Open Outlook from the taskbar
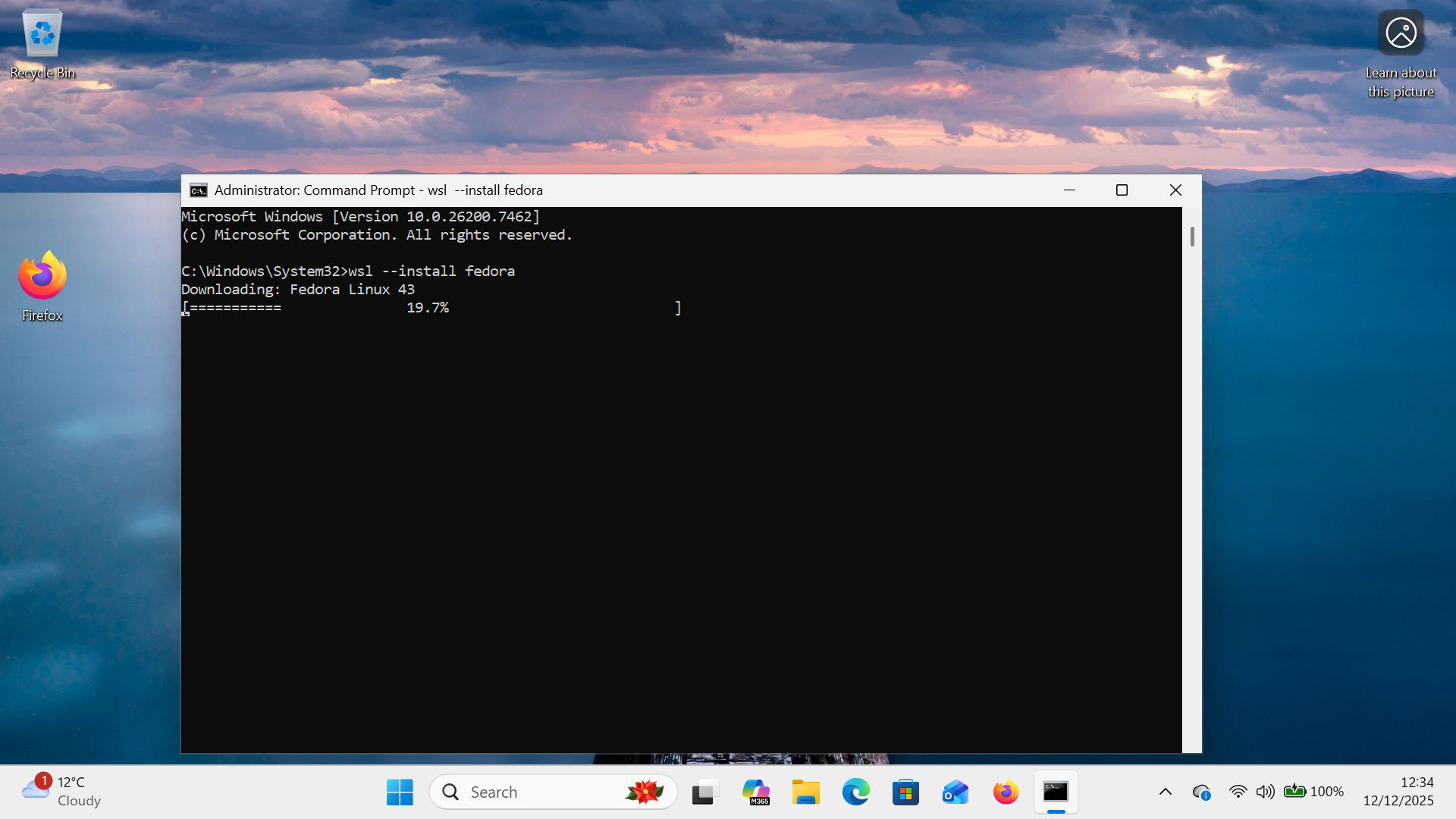1456x819 pixels. [955, 792]
